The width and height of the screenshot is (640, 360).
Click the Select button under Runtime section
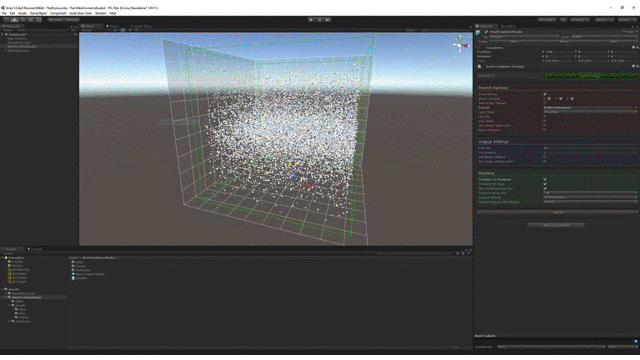point(558,212)
